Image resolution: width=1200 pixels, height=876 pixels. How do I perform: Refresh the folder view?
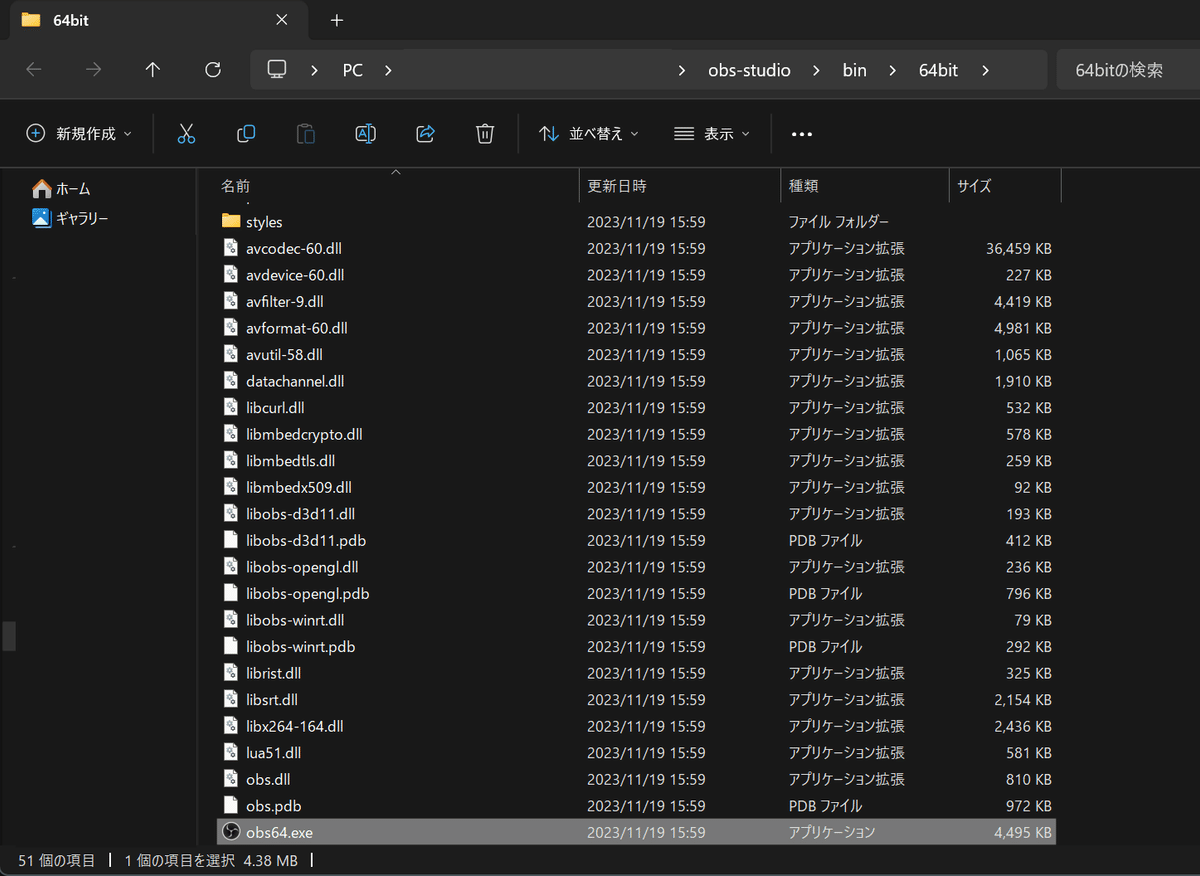click(x=211, y=69)
